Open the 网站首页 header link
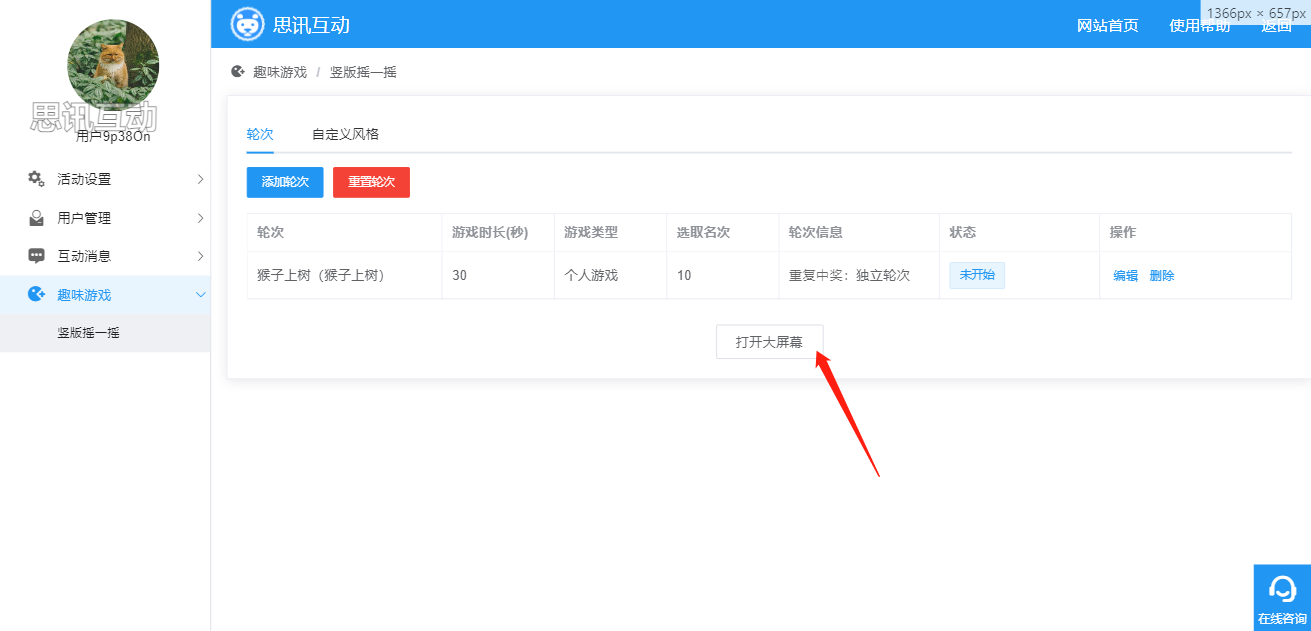Image resolution: width=1311 pixels, height=631 pixels. coord(1107,26)
